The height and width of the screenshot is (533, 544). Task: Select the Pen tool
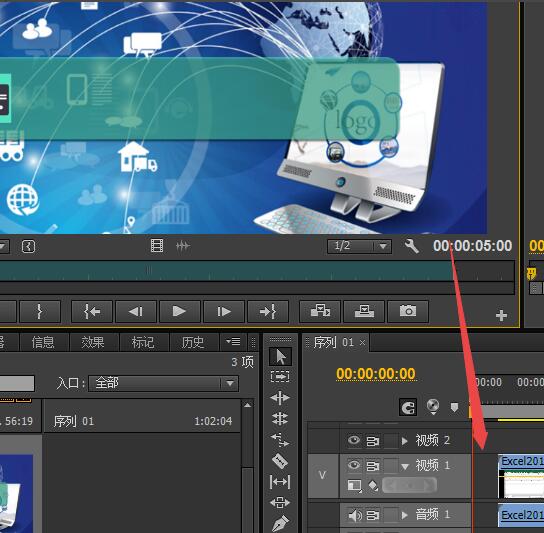tap(280, 524)
